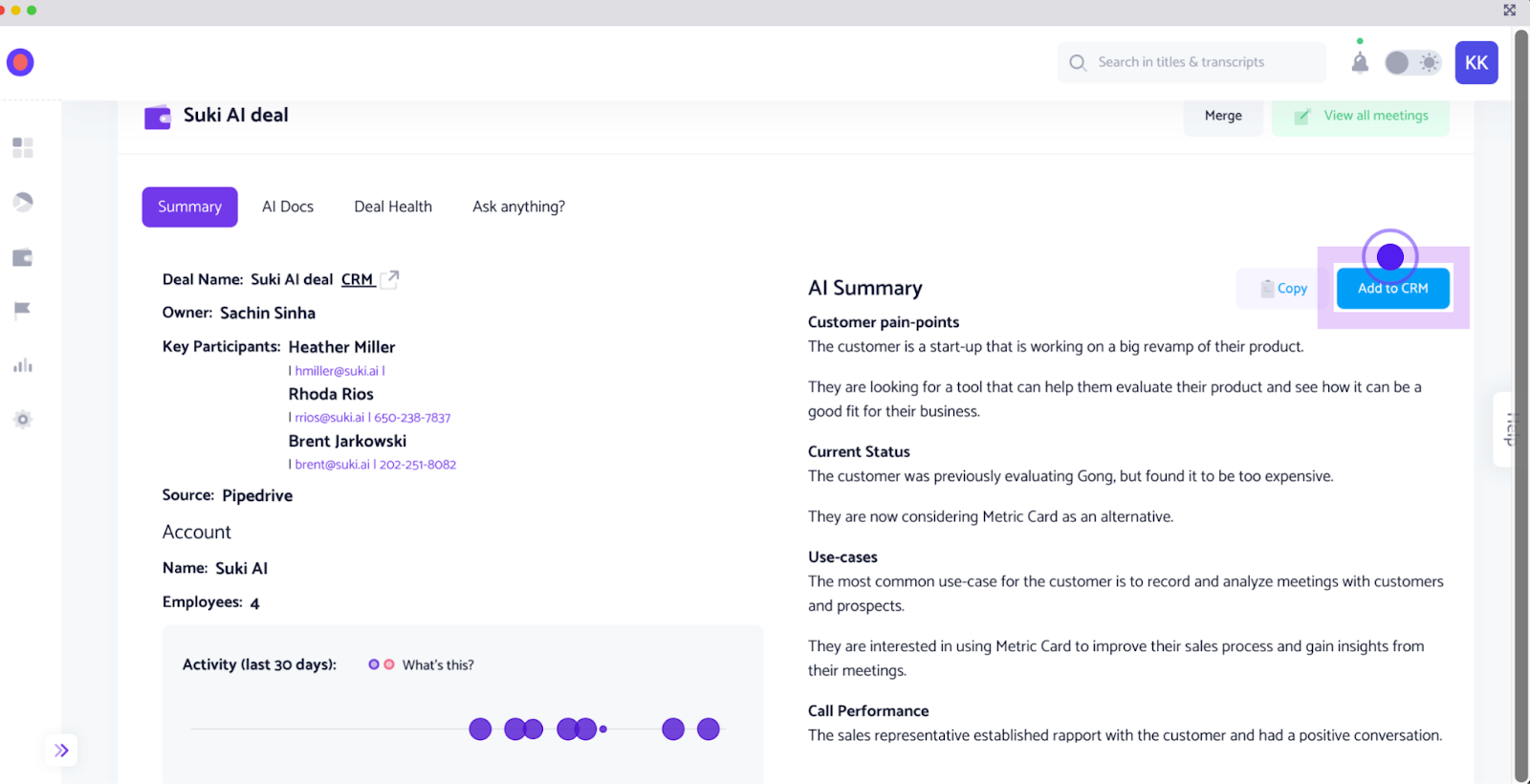Click the red app logo
Screen dimensions: 1530x784
click(x=20, y=63)
